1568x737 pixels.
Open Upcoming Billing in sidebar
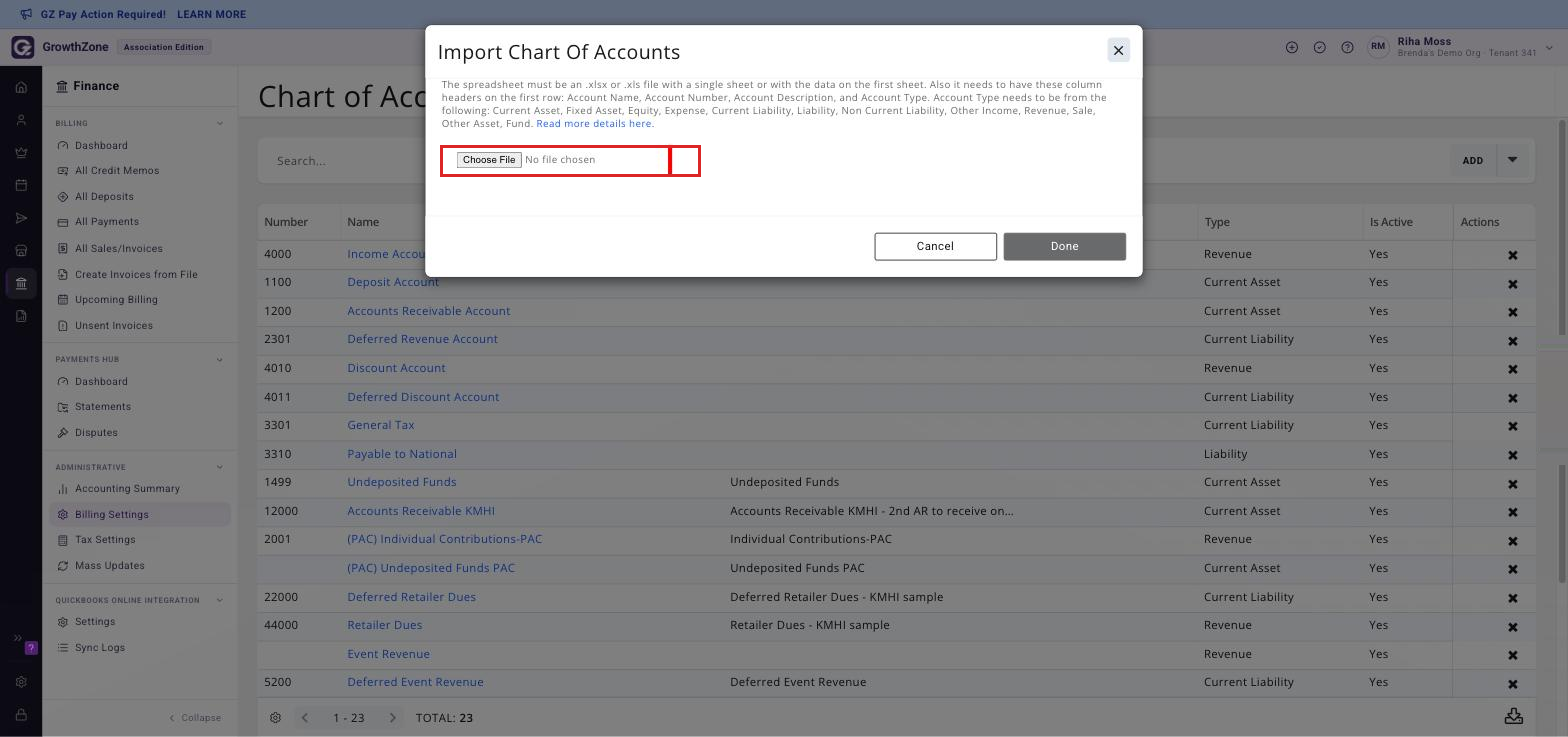pos(116,300)
